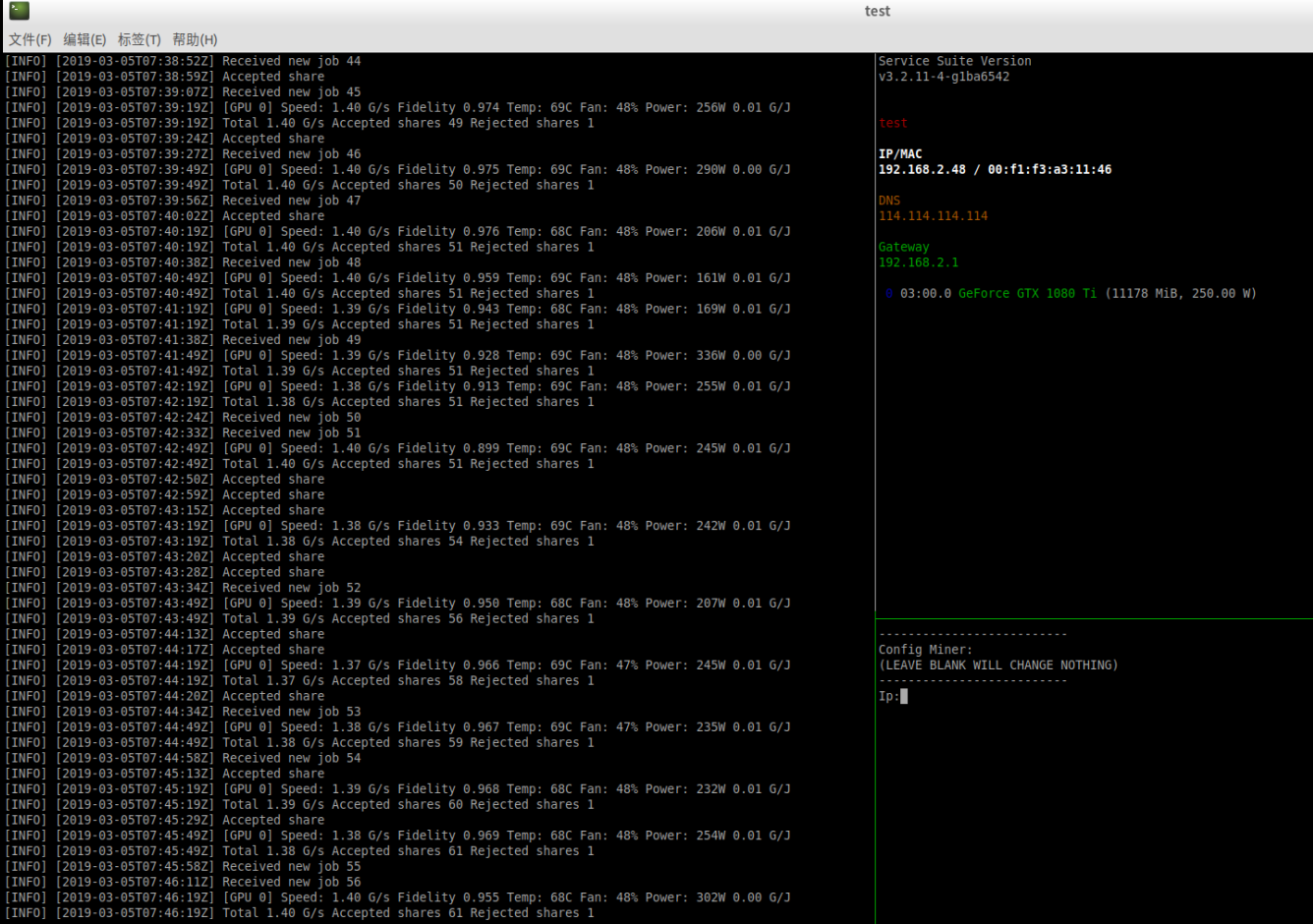
Task: Select the Gateway address 192.168.2.1
Action: pyautogui.click(x=918, y=262)
